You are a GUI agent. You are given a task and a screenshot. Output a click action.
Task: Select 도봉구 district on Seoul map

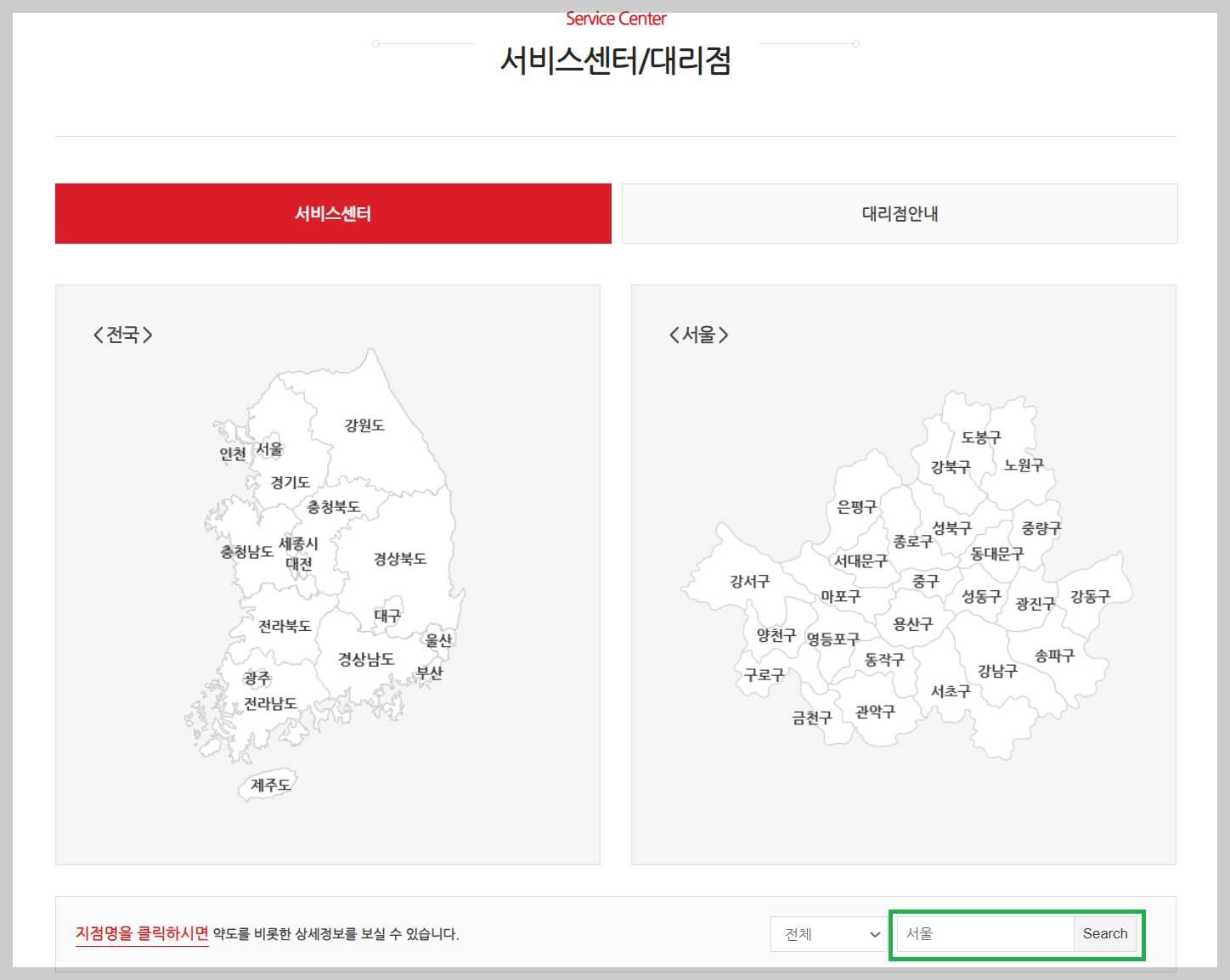pyautogui.click(x=981, y=438)
